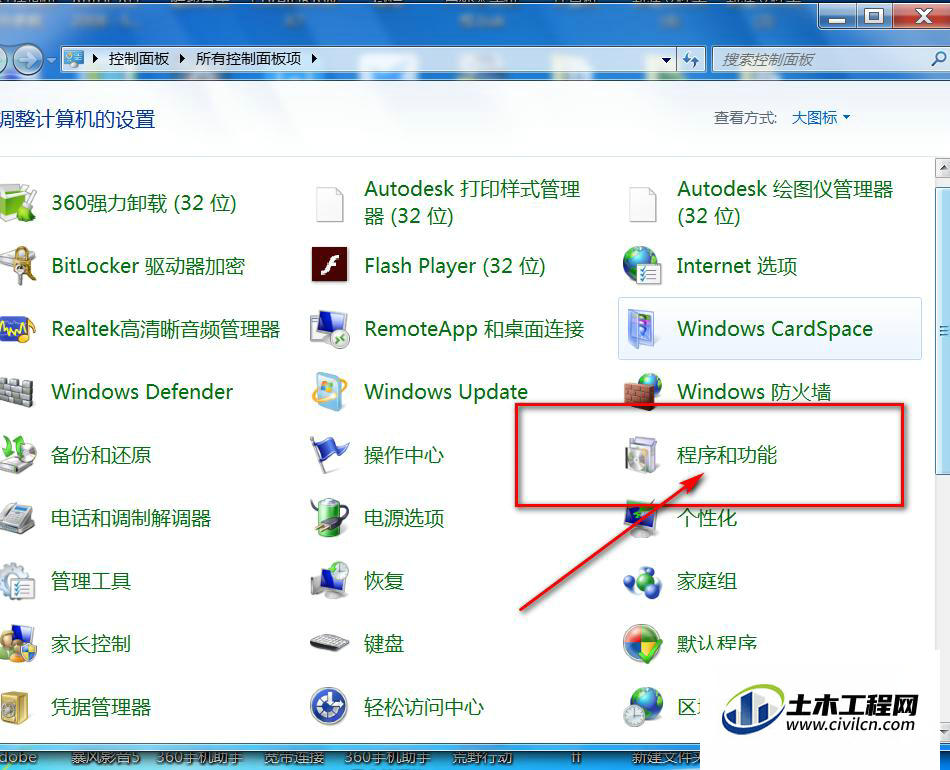Click the vertical scrollbar thumb
This screenshot has width=950, height=770.
point(943,331)
